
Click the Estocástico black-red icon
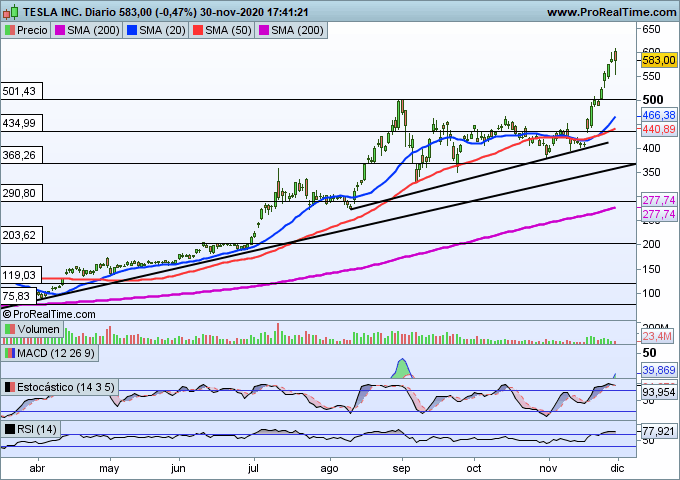[x=10, y=387]
